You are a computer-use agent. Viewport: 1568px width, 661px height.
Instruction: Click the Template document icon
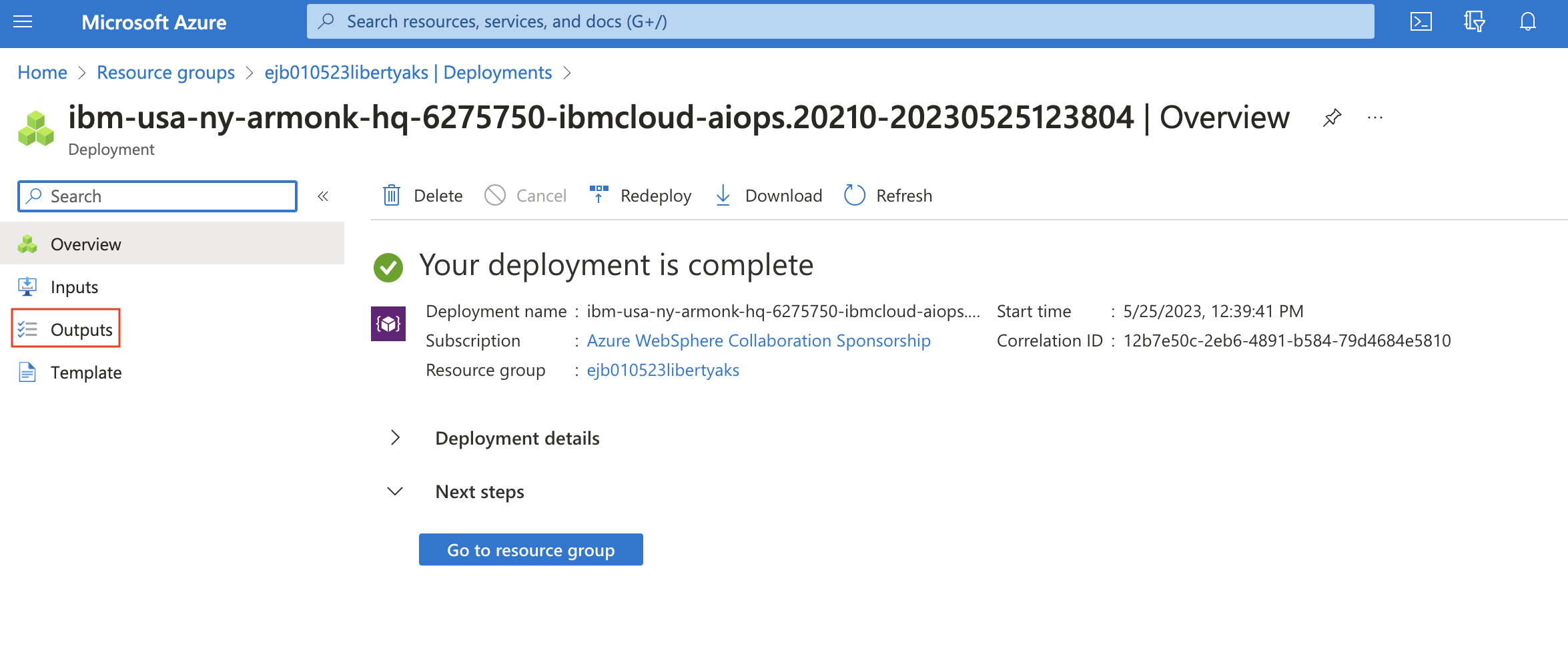coord(27,373)
